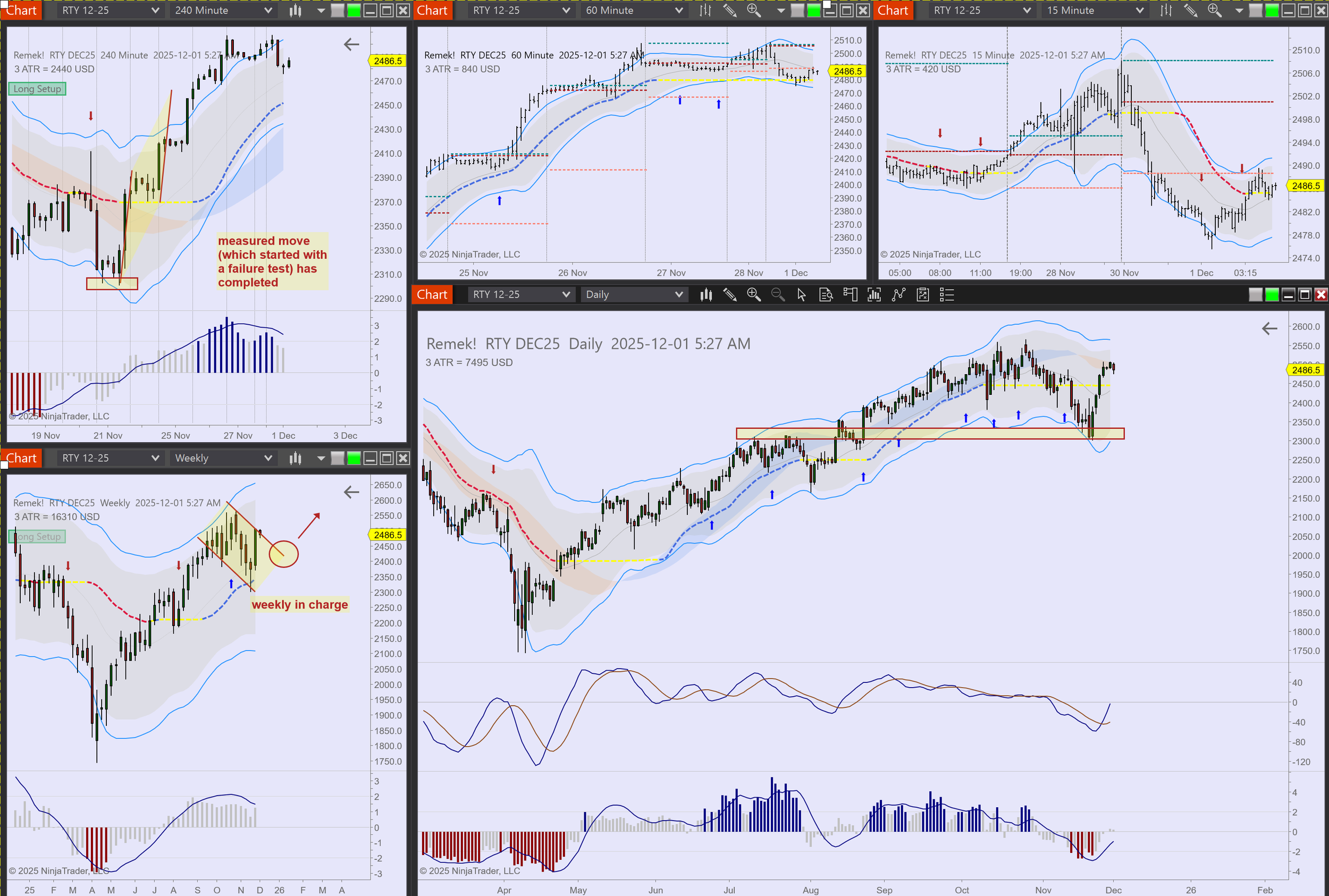
Task: Open Data Box icon in Daily chart toolbar
Action: pos(826,295)
